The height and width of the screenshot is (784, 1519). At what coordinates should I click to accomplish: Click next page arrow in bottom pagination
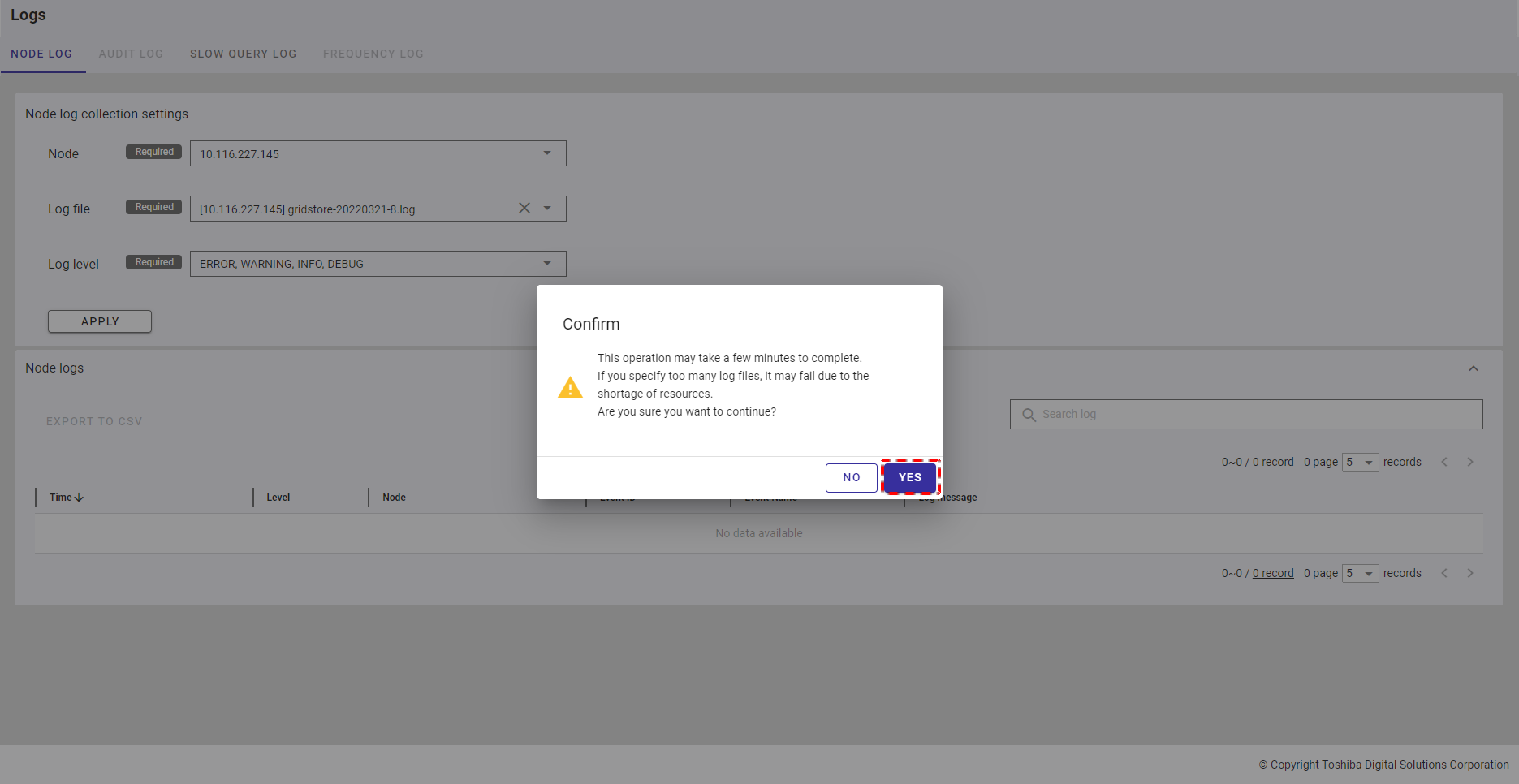coord(1469,573)
